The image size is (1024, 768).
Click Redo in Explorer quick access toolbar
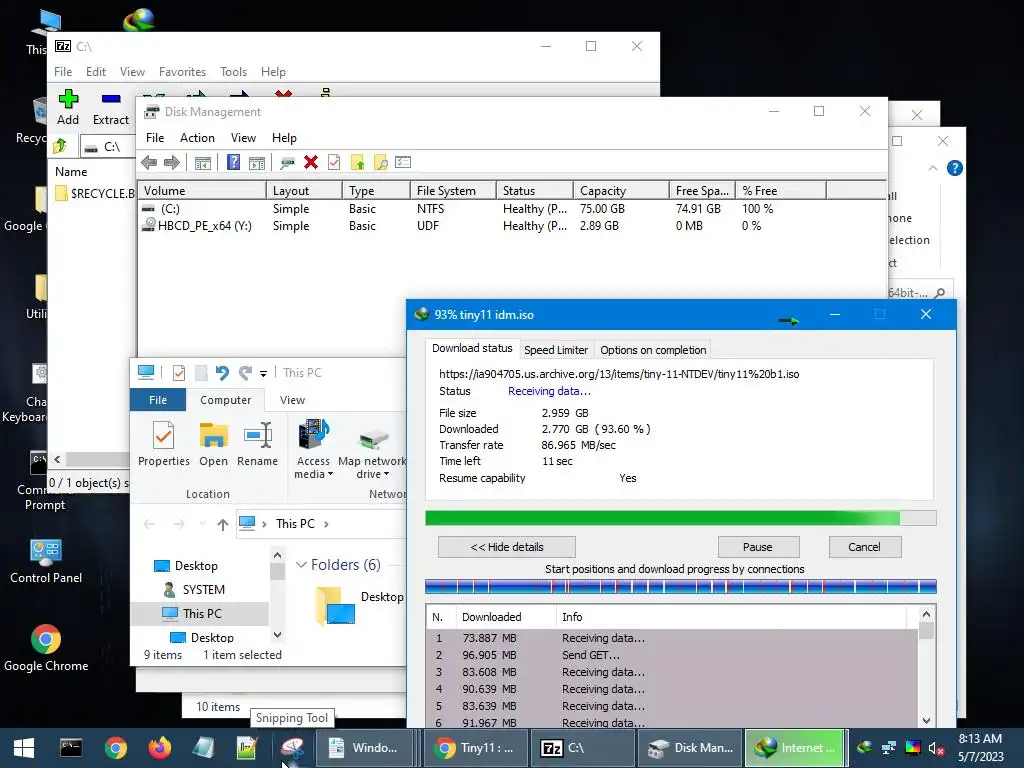tap(245, 373)
